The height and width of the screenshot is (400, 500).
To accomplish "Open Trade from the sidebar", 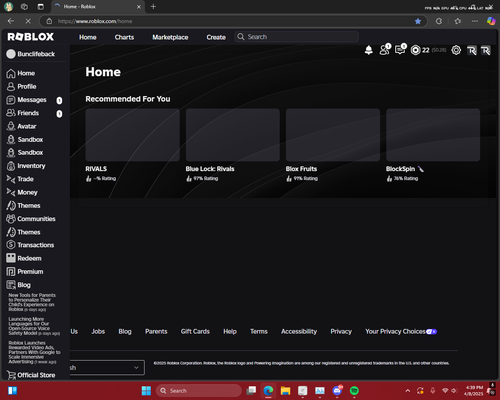I will [20, 179].
